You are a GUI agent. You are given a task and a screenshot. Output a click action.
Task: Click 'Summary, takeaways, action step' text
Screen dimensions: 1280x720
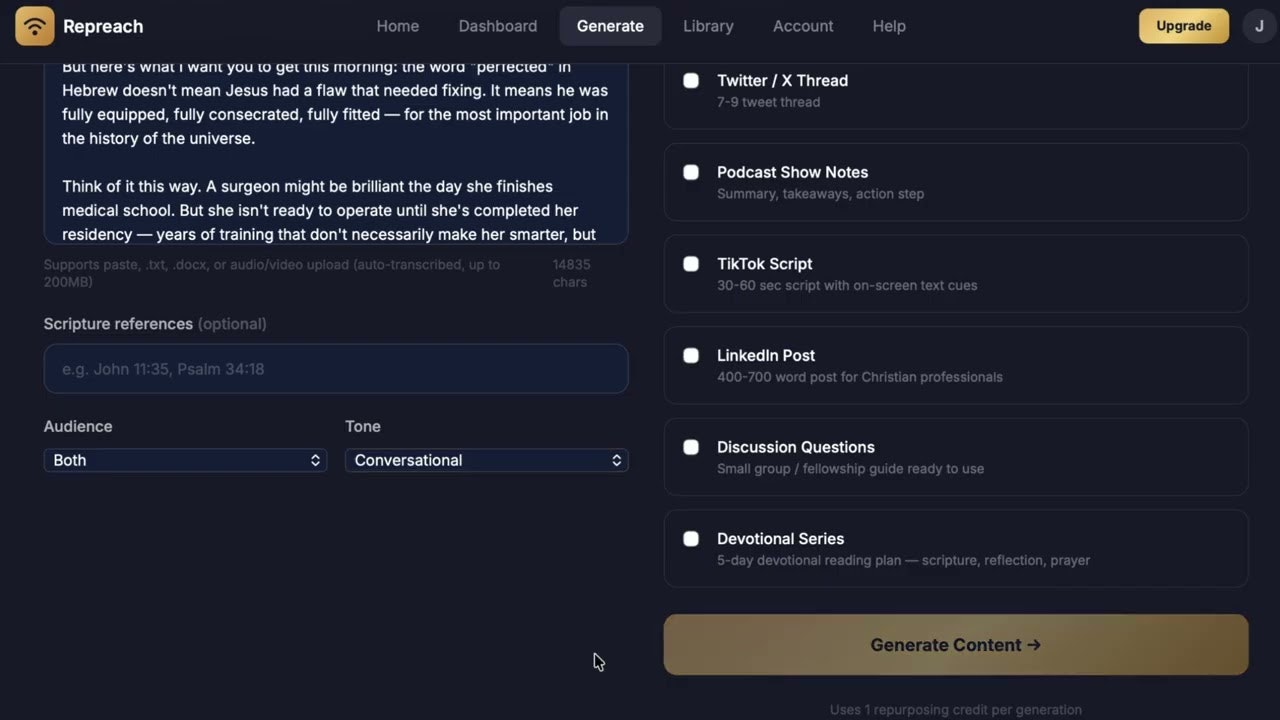(x=821, y=194)
